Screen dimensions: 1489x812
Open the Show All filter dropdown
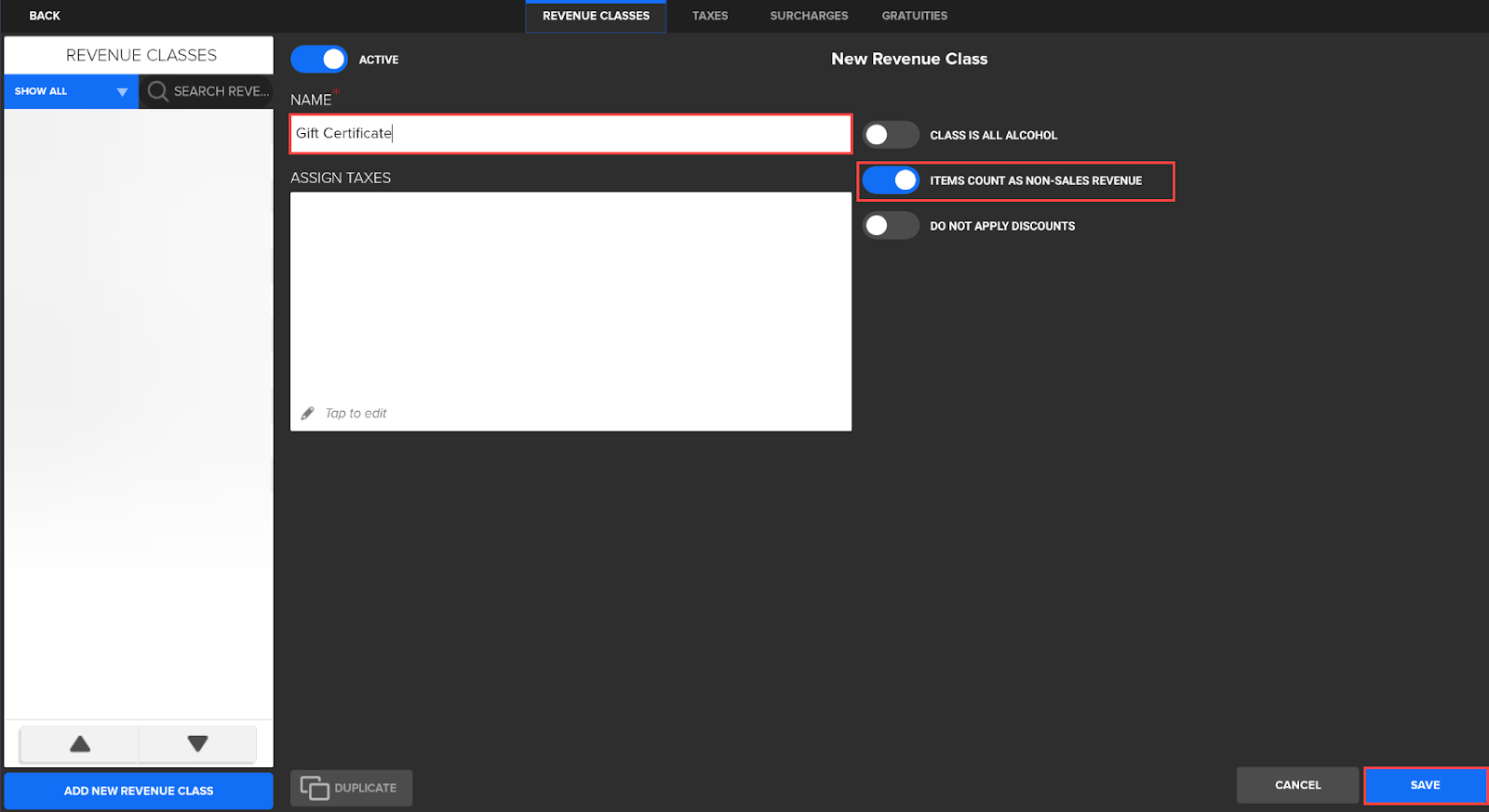[x=71, y=91]
